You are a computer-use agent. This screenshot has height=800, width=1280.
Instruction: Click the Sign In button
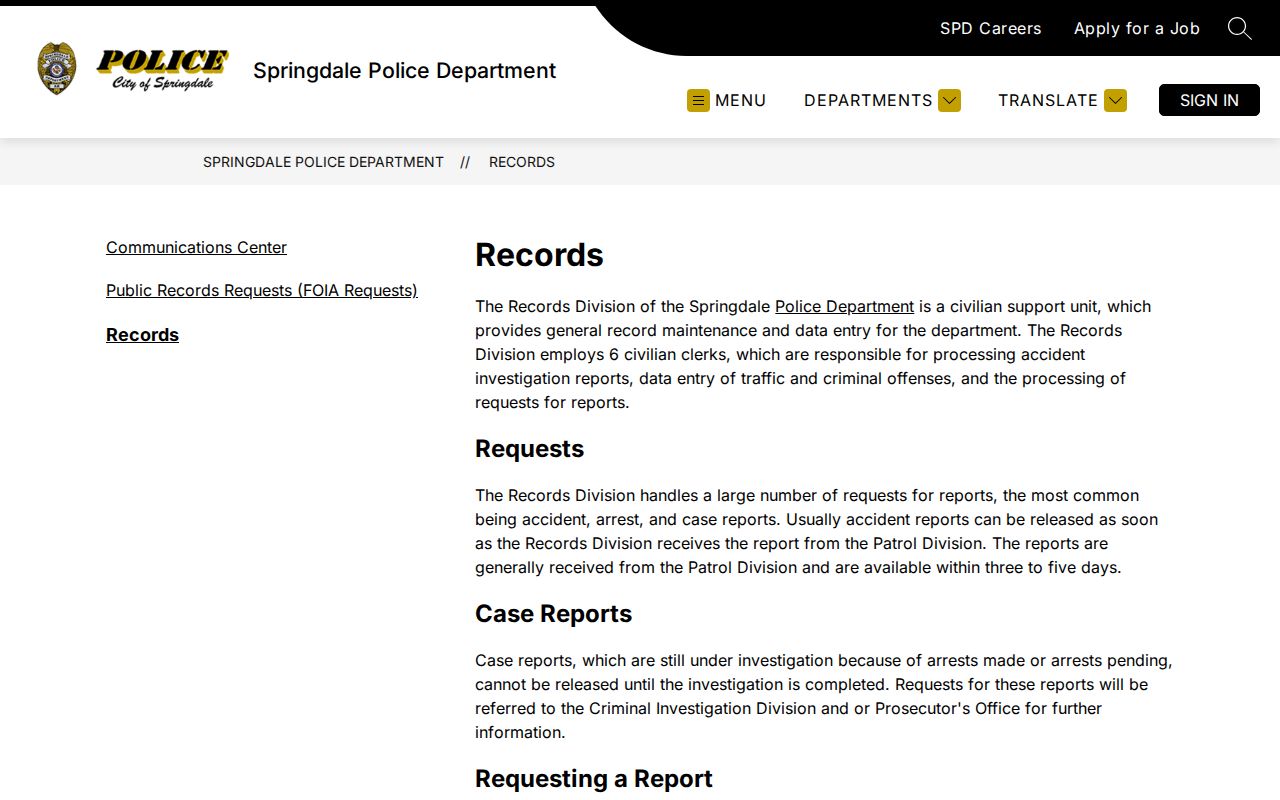[x=1209, y=100]
